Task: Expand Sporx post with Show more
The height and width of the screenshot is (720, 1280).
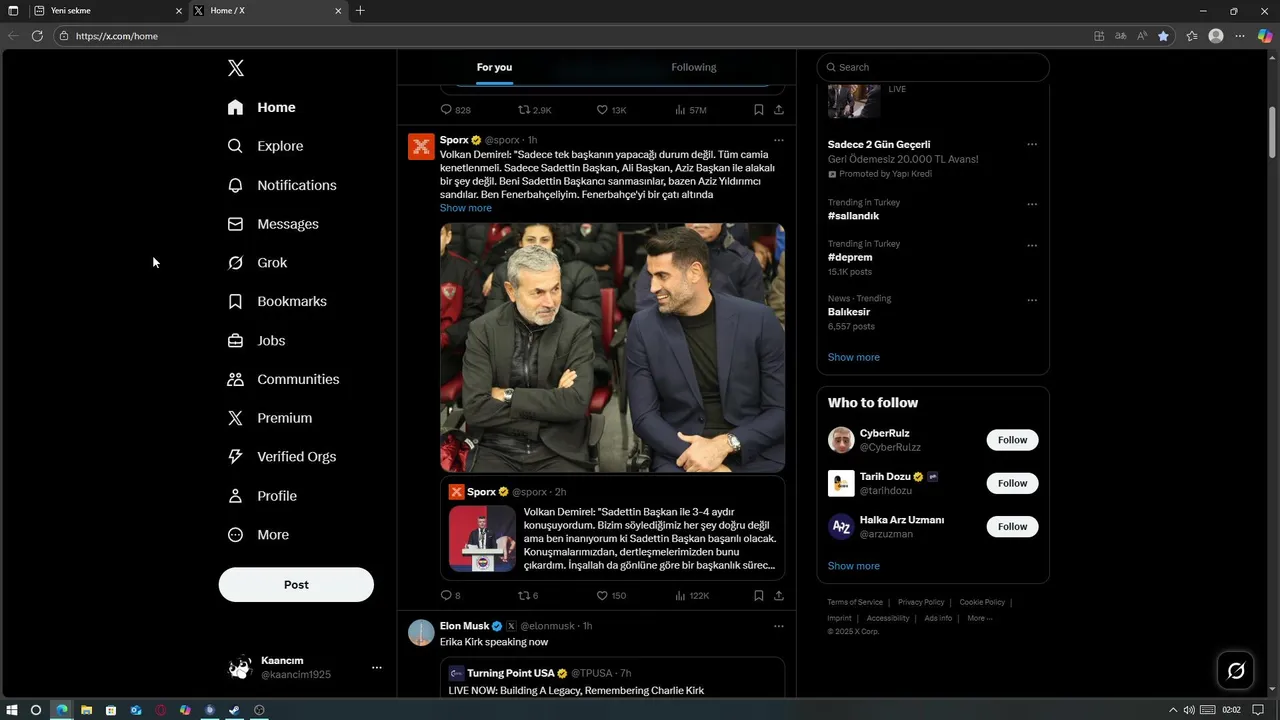Action: pos(466,208)
